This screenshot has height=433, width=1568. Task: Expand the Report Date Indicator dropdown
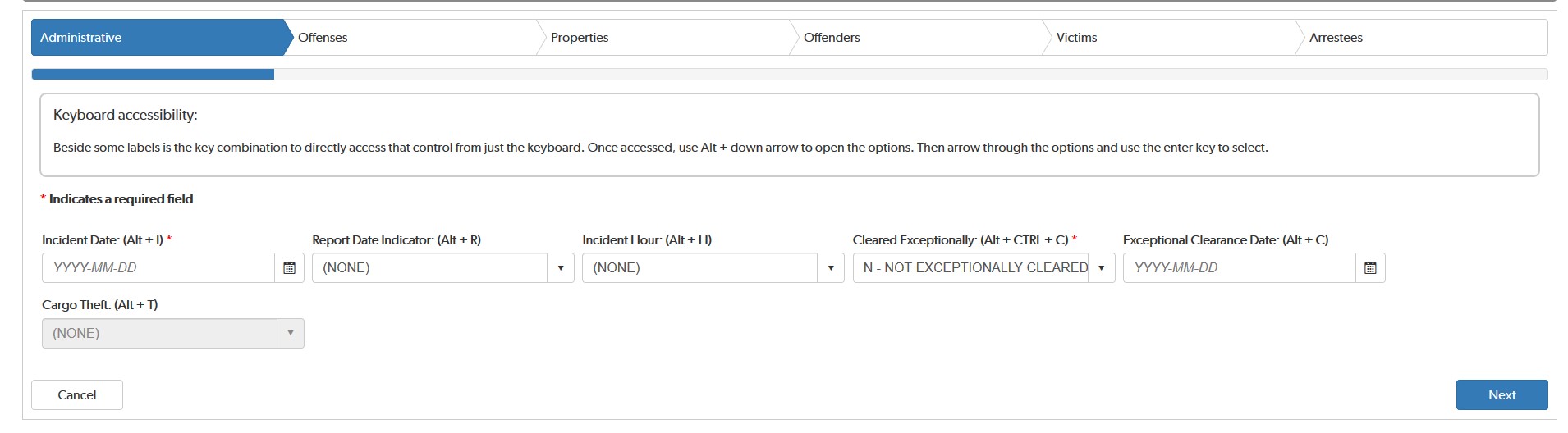pos(560,268)
